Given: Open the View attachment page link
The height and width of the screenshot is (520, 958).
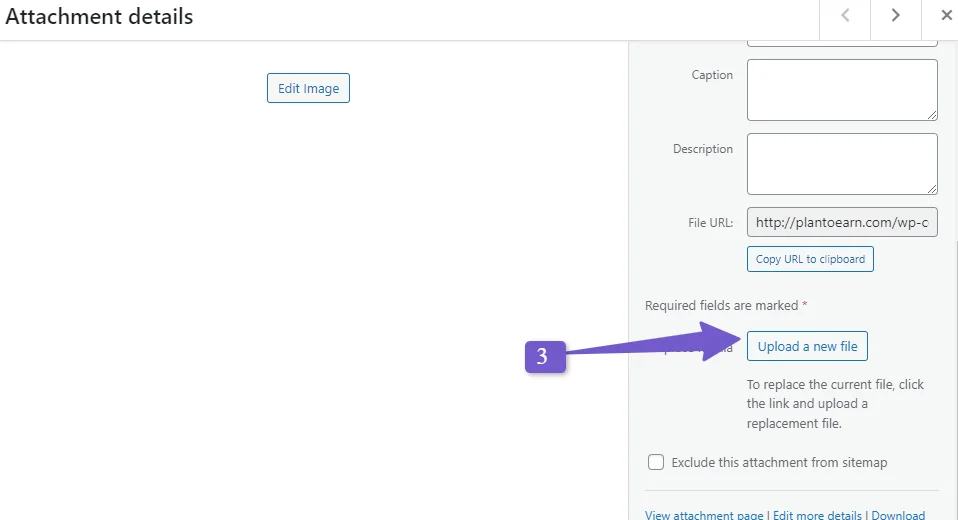Looking at the screenshot, I should 704,515.
